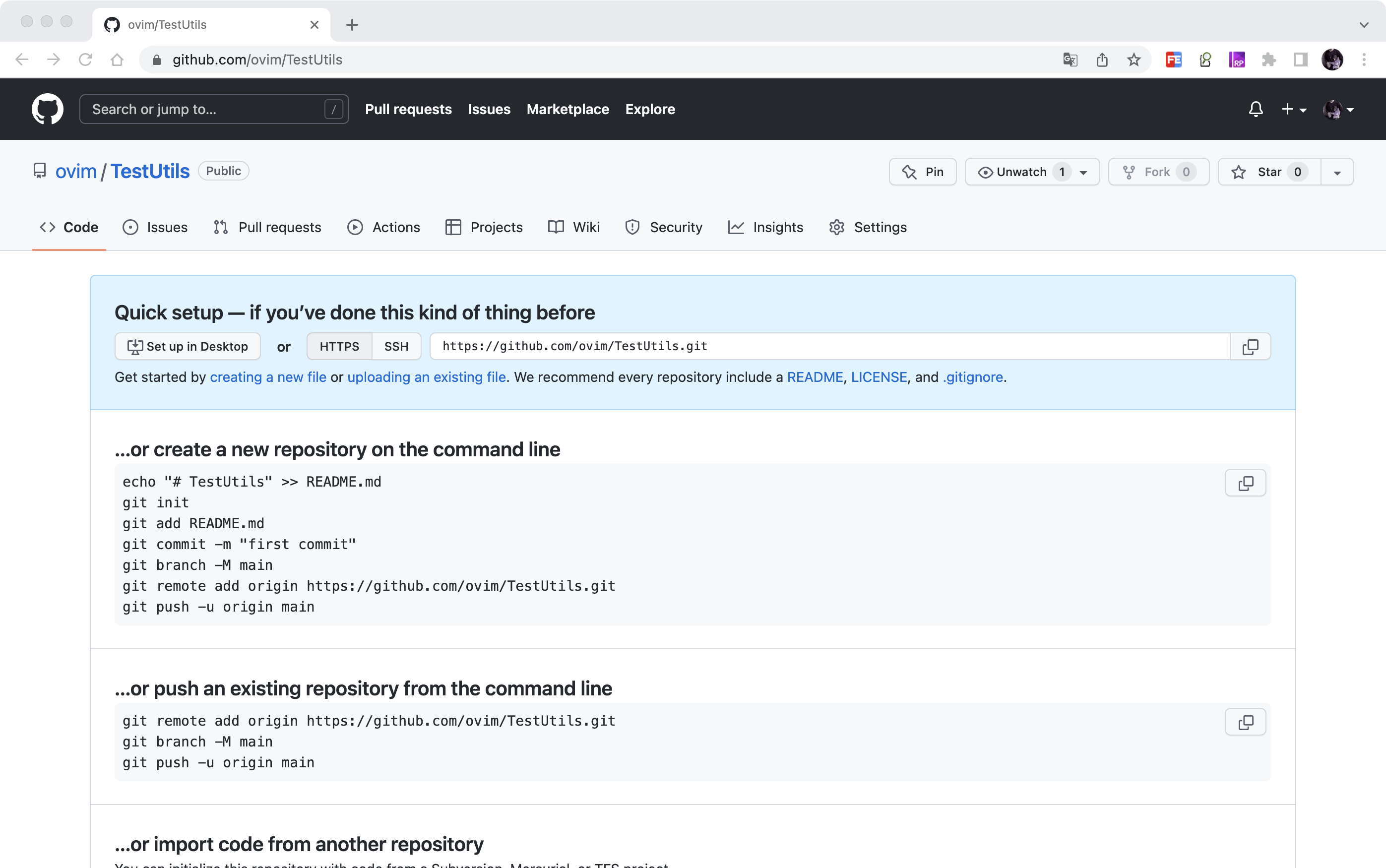Viewport: 1386px width, 868px height.
Task: Open the plus create-new dropdown
Action: (1294, 109)
